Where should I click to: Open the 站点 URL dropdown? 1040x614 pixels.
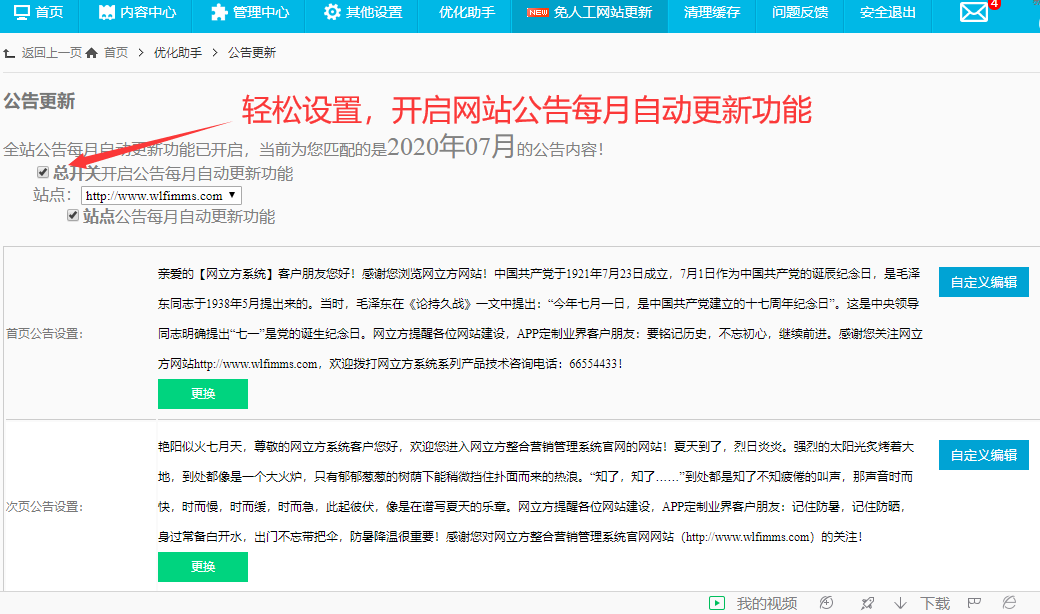click(x=161, y=196)
